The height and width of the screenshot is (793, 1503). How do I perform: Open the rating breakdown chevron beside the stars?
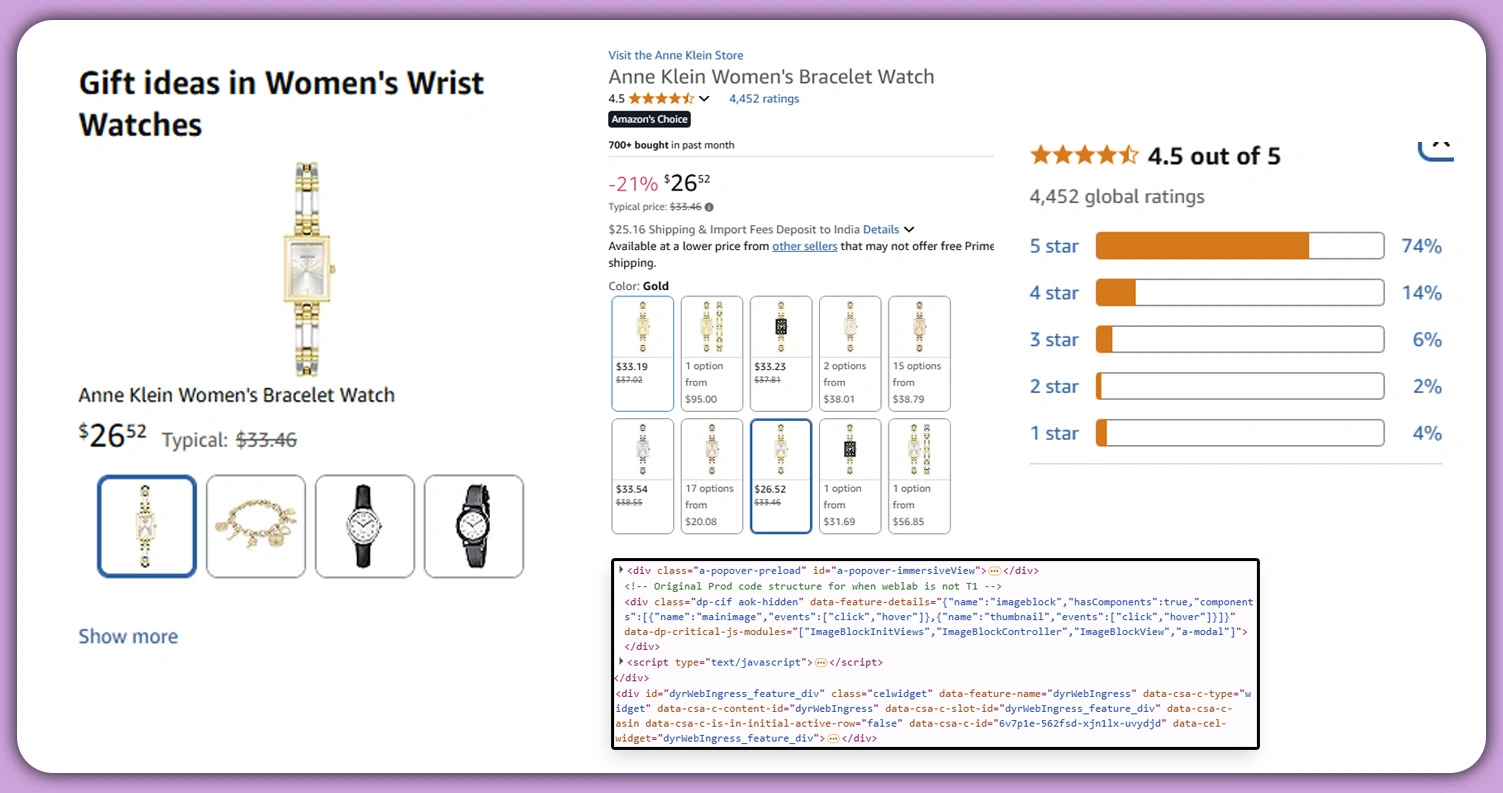[706, 98]
